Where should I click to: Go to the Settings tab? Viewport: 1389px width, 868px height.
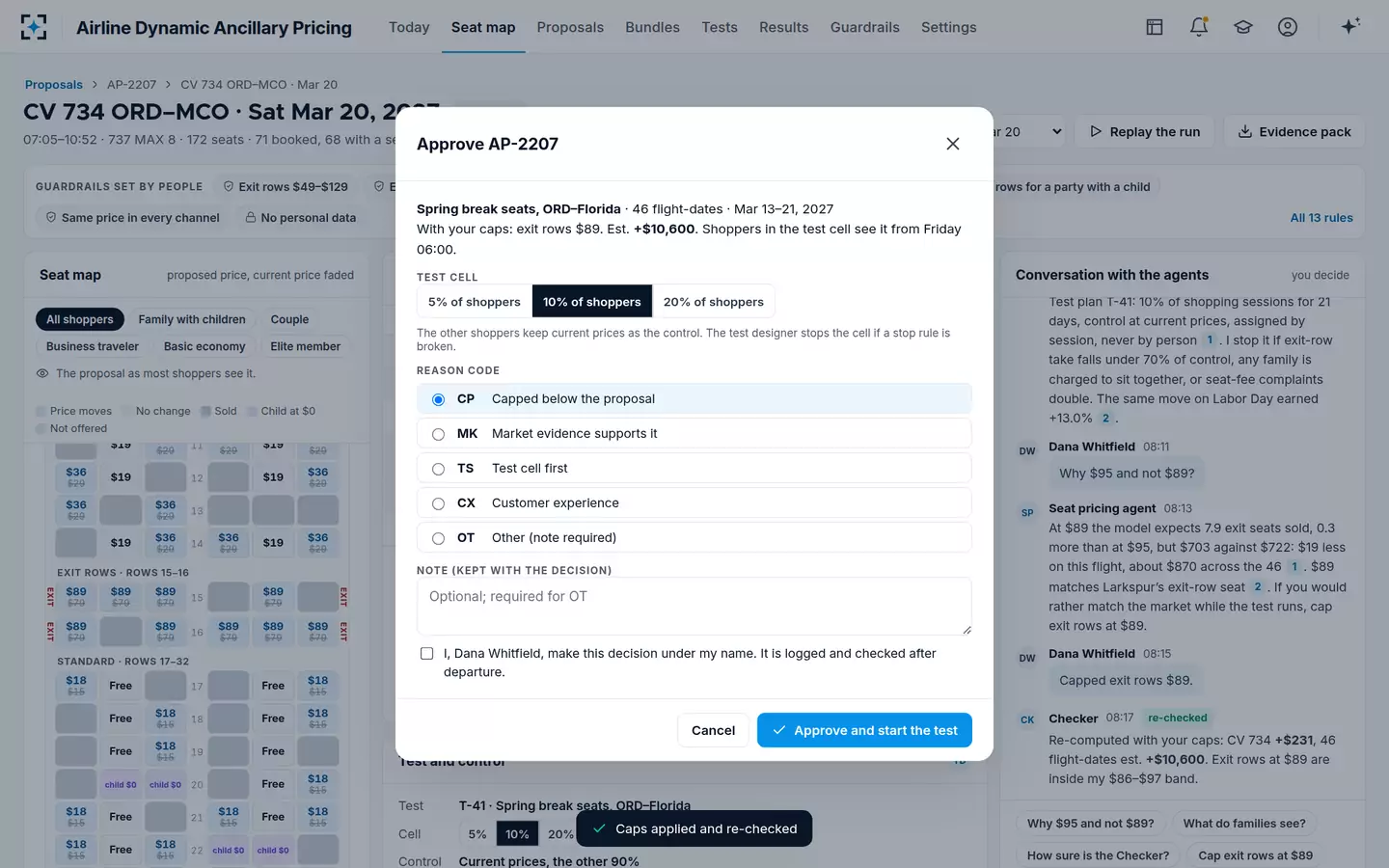(x=949, y=27)
